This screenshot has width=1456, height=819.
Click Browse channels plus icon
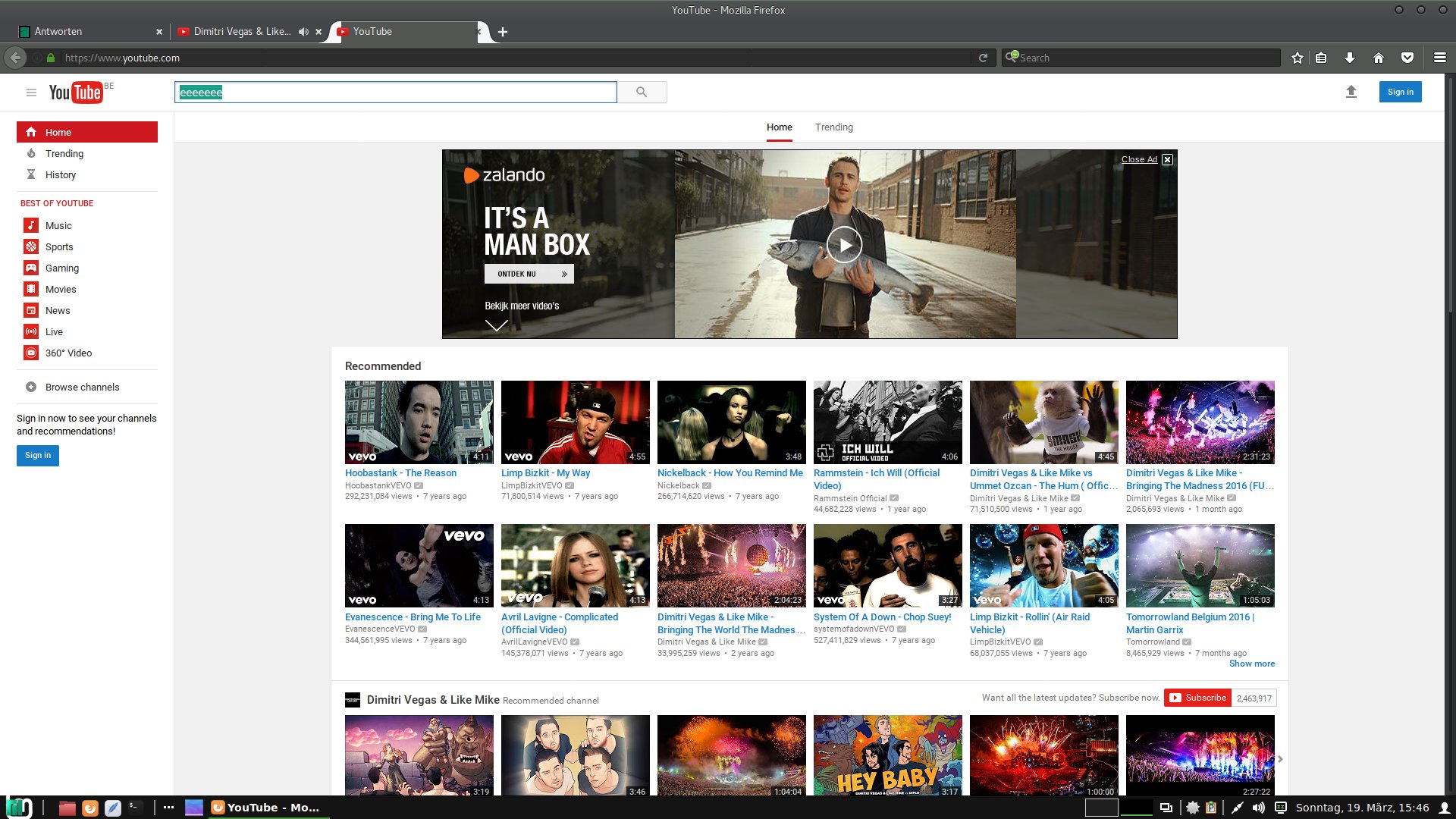point(31,387)
